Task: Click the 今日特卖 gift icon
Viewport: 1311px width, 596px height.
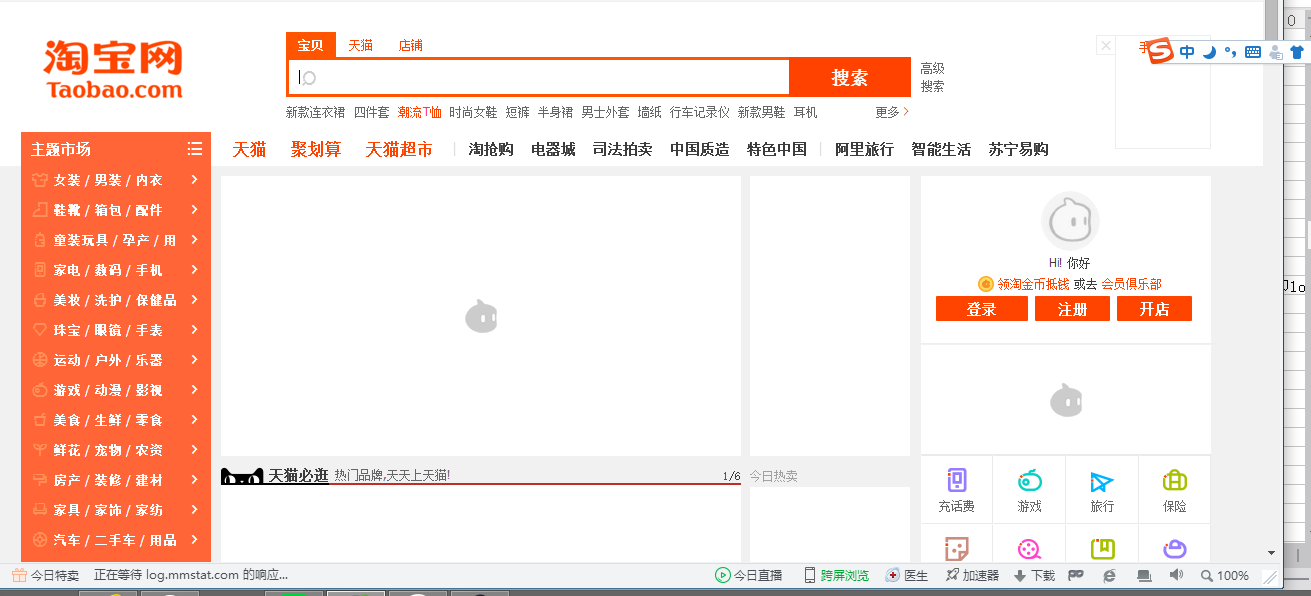Action: (x=19, y=575)
